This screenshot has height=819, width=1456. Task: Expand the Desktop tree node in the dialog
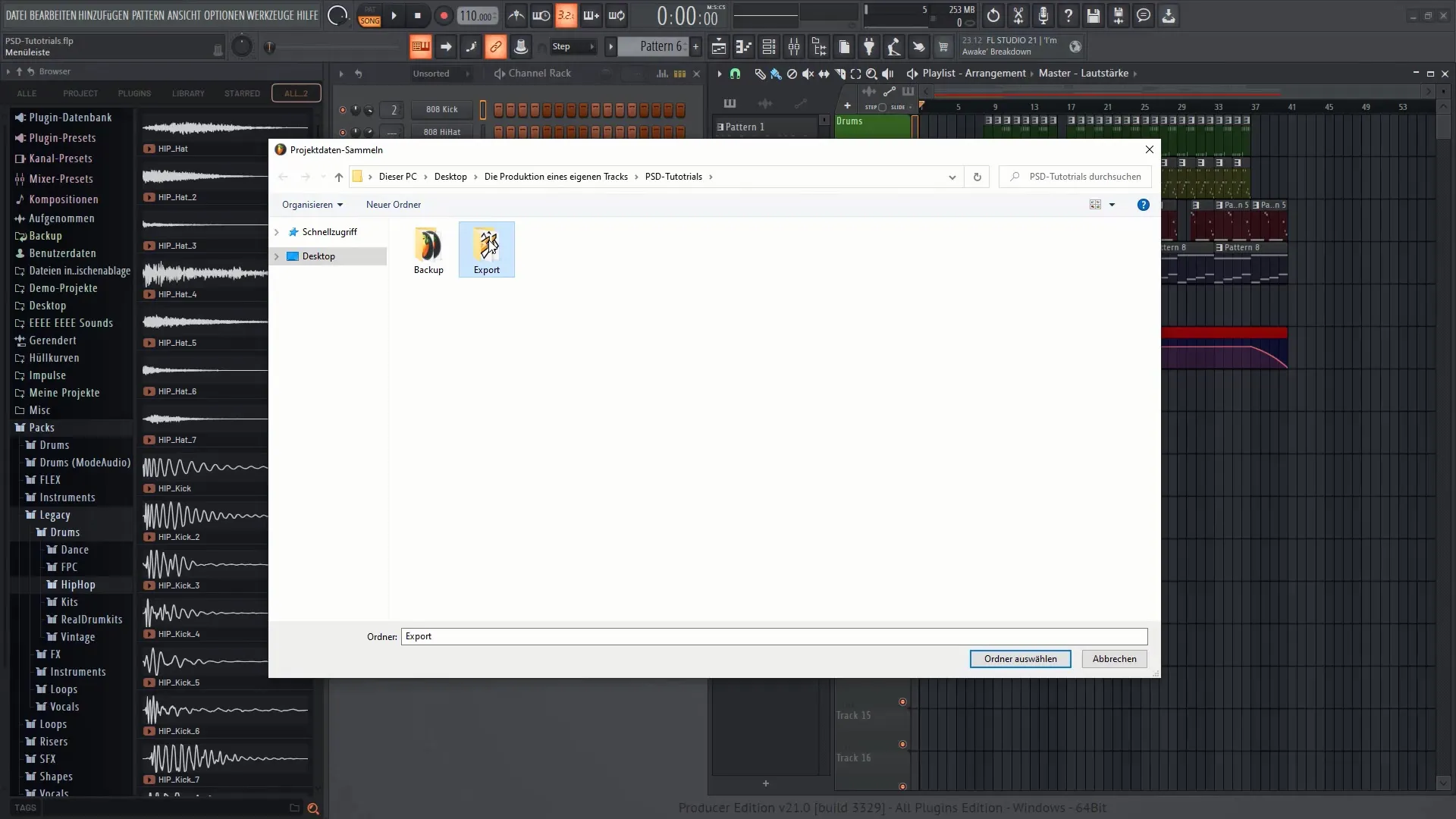coord(277,256)
